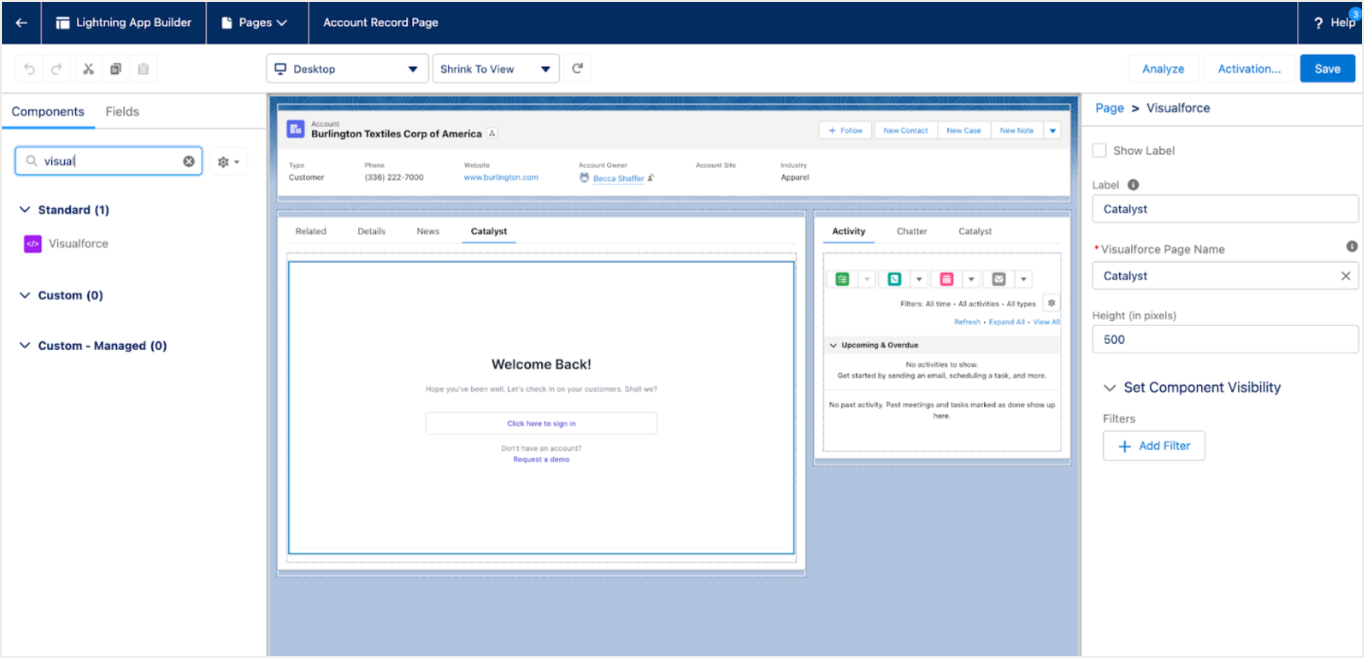
Task: Collapse the Set Component Visibility section
Action: tap(1109, 388)
